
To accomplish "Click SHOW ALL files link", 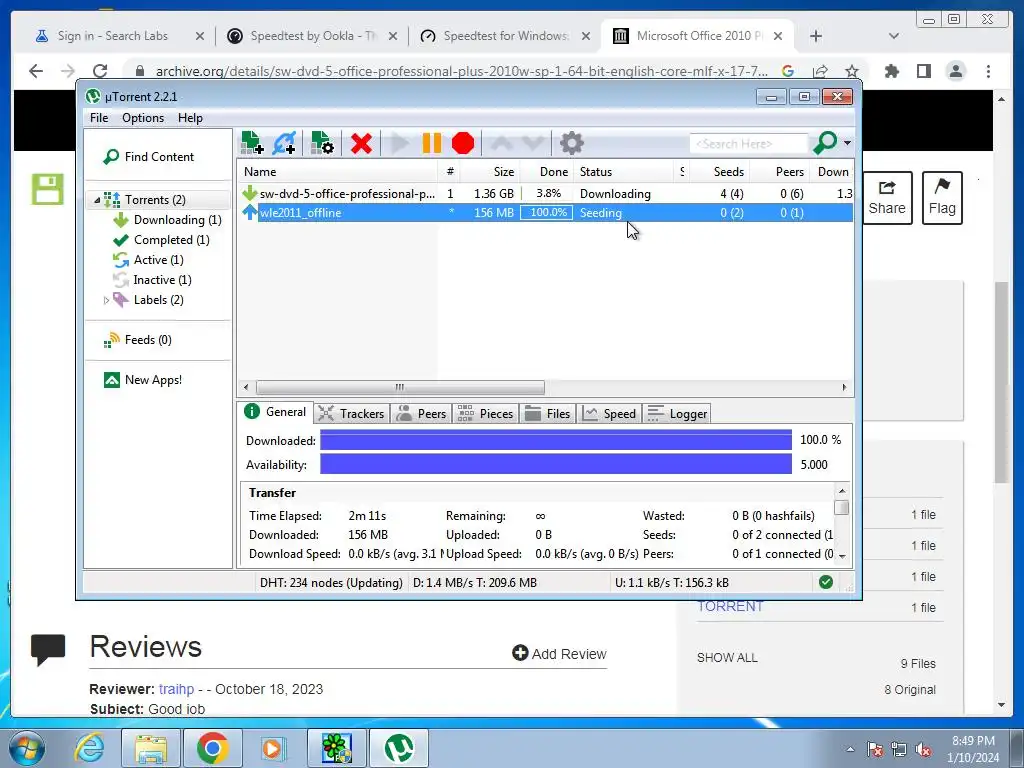I will click(x=727, y=658).
